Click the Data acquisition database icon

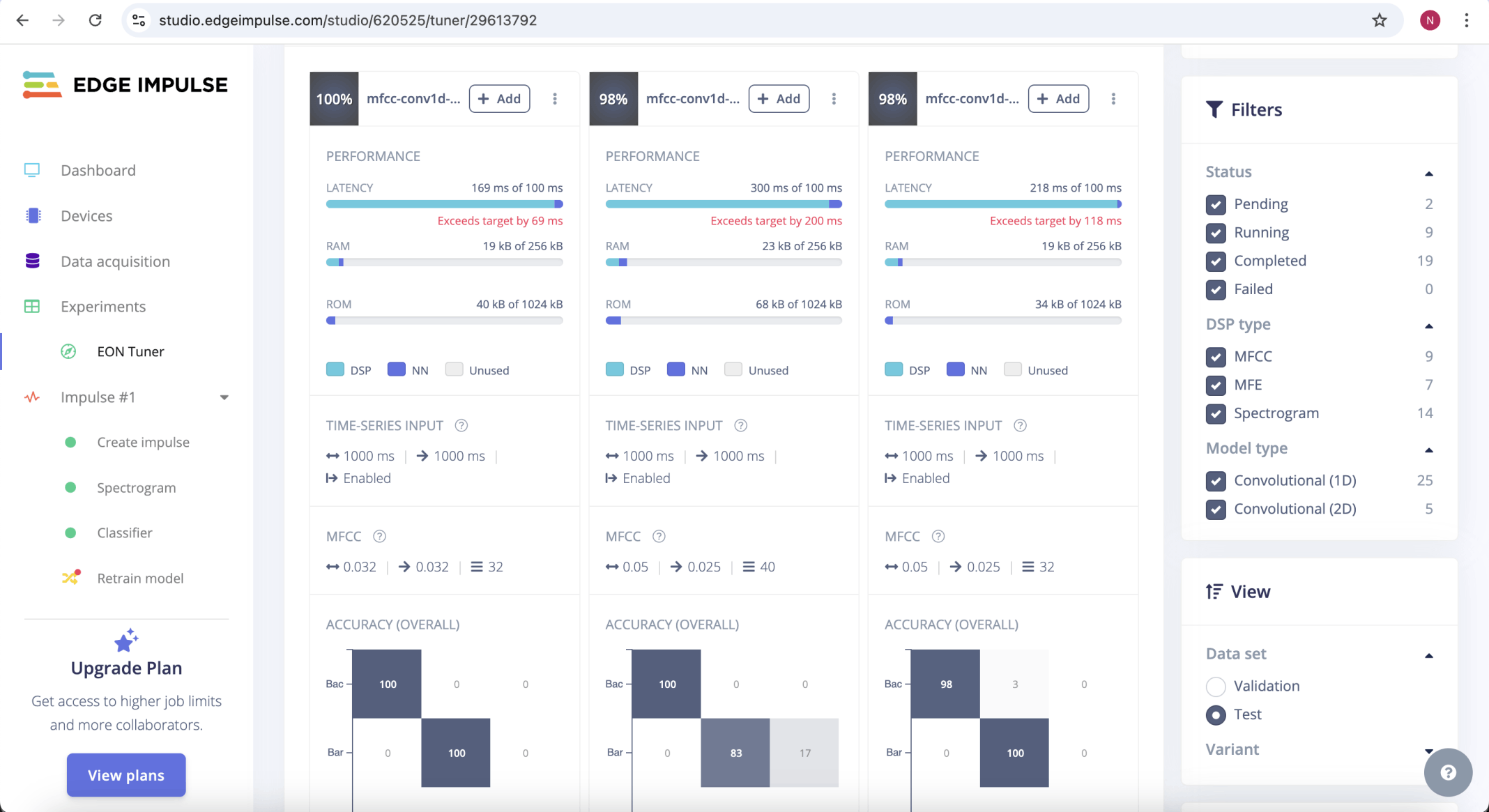point(32,261)
